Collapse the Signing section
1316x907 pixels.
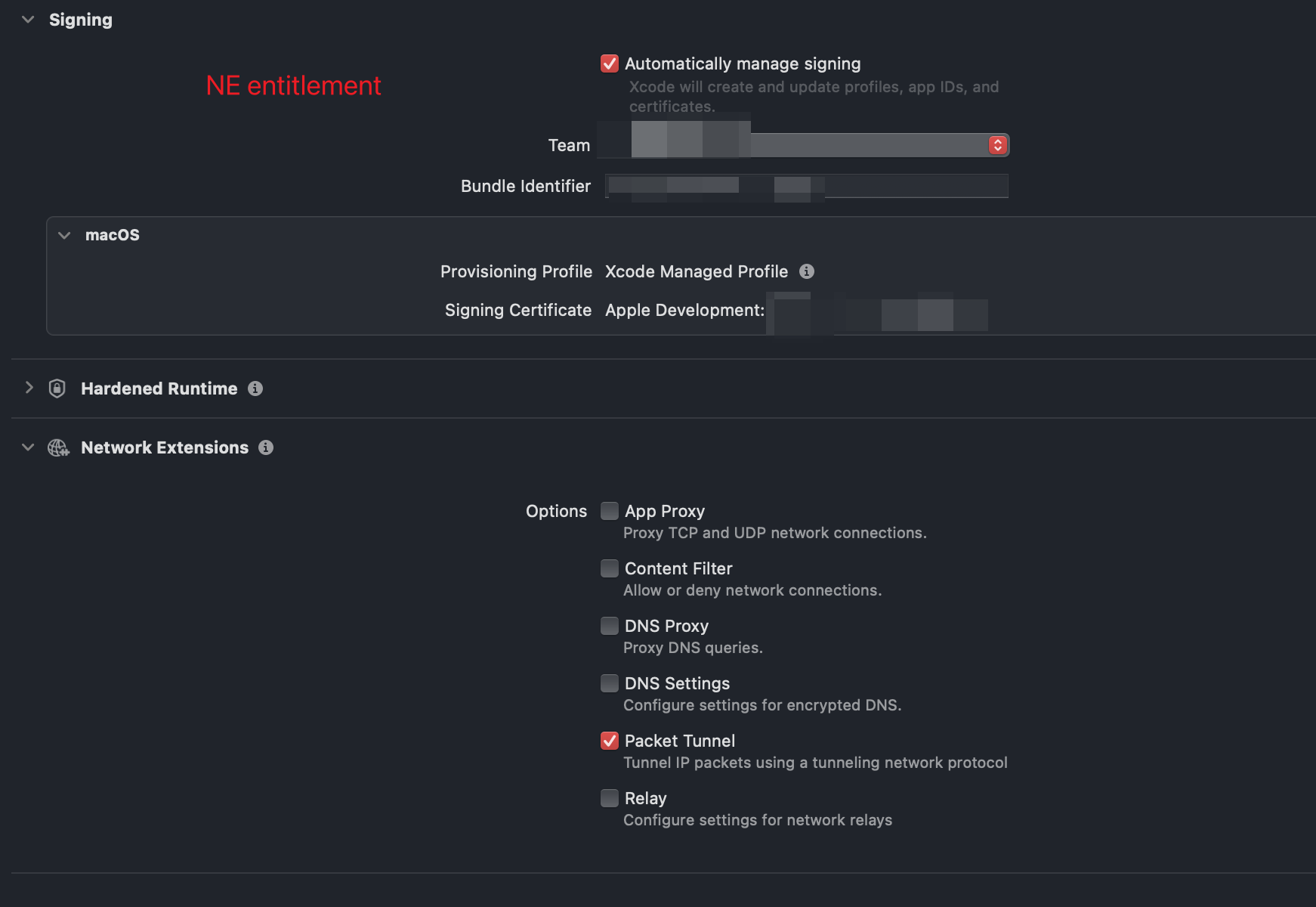[x=29, y=20]
